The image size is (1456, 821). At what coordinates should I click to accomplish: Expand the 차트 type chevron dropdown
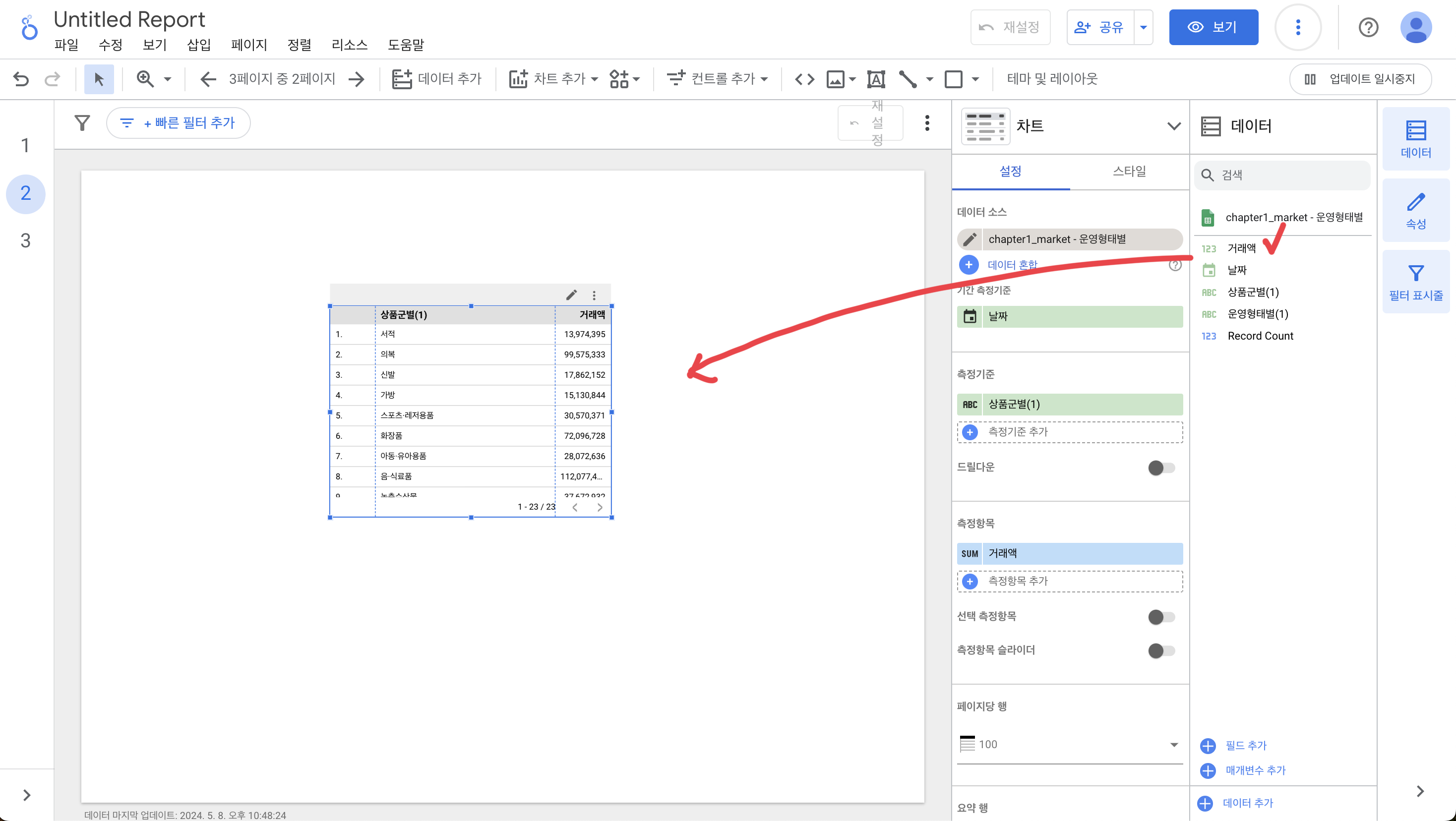[x=1173, y=125]
